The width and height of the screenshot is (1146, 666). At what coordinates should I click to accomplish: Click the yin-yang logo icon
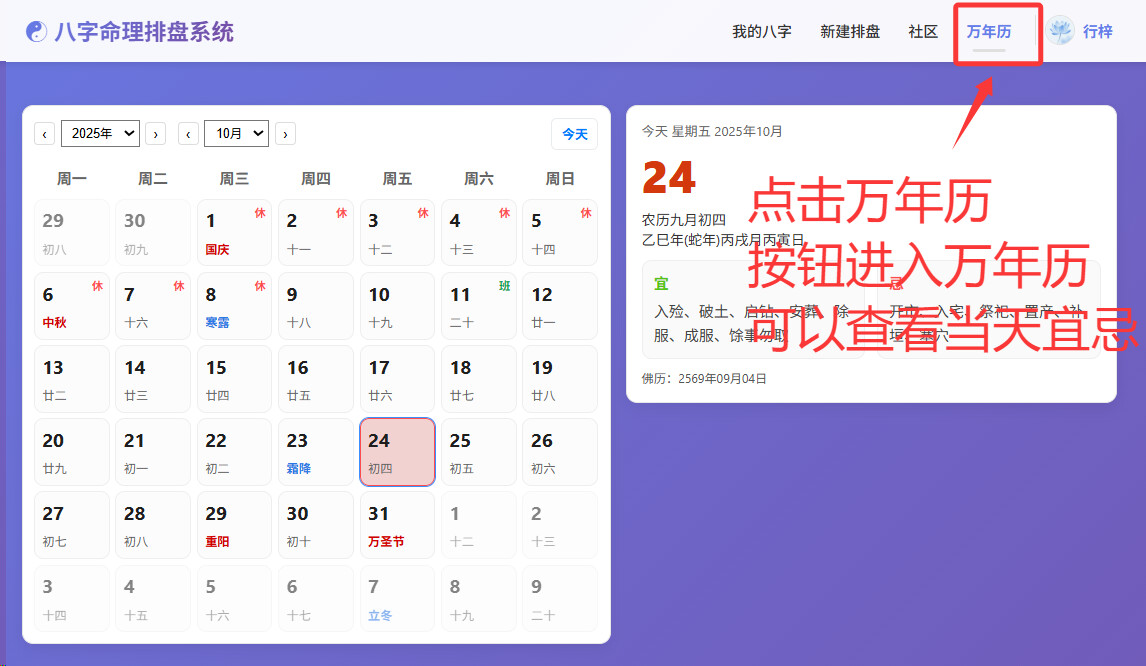(36, 32)
